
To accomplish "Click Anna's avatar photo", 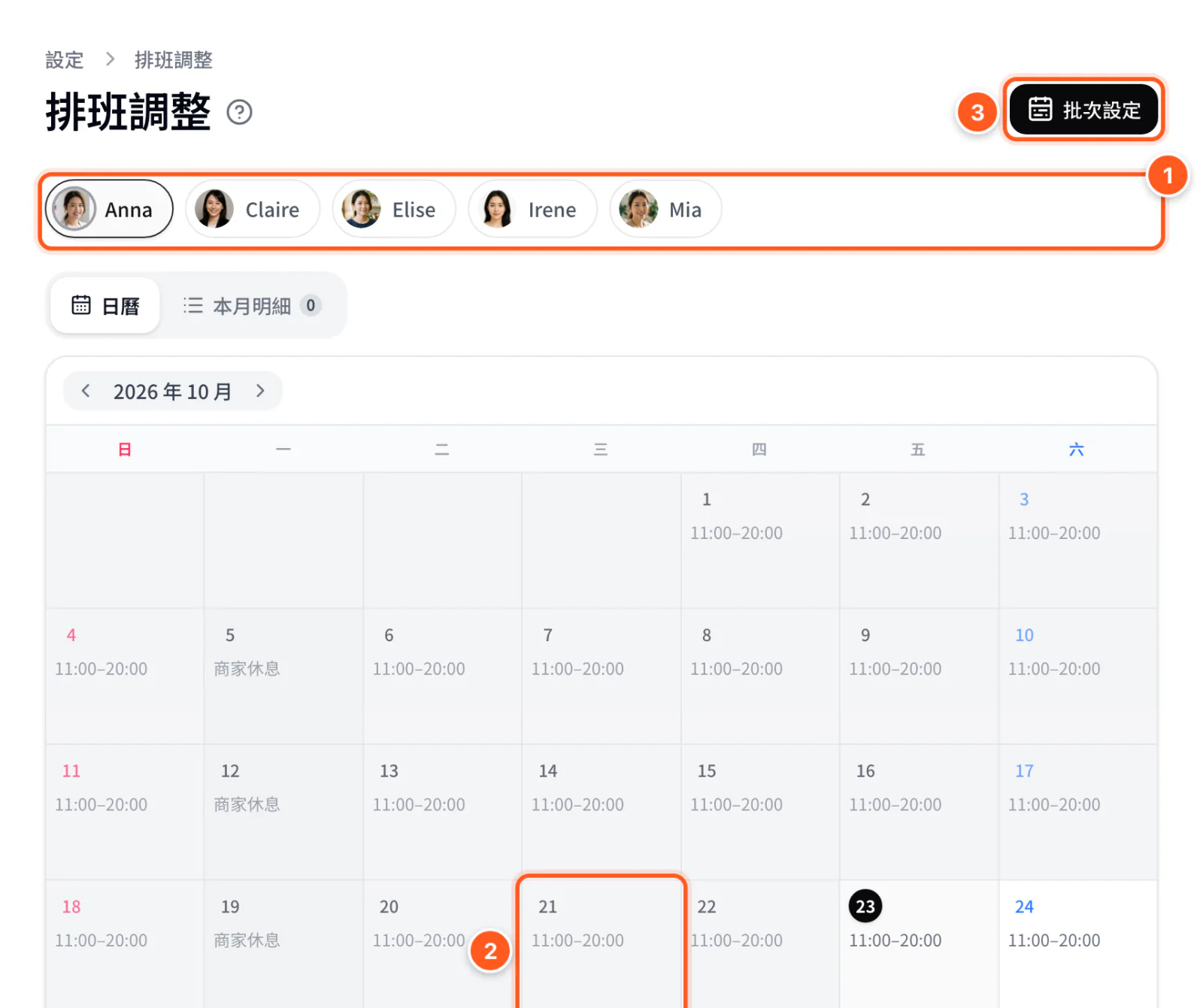I will (74, 209).
